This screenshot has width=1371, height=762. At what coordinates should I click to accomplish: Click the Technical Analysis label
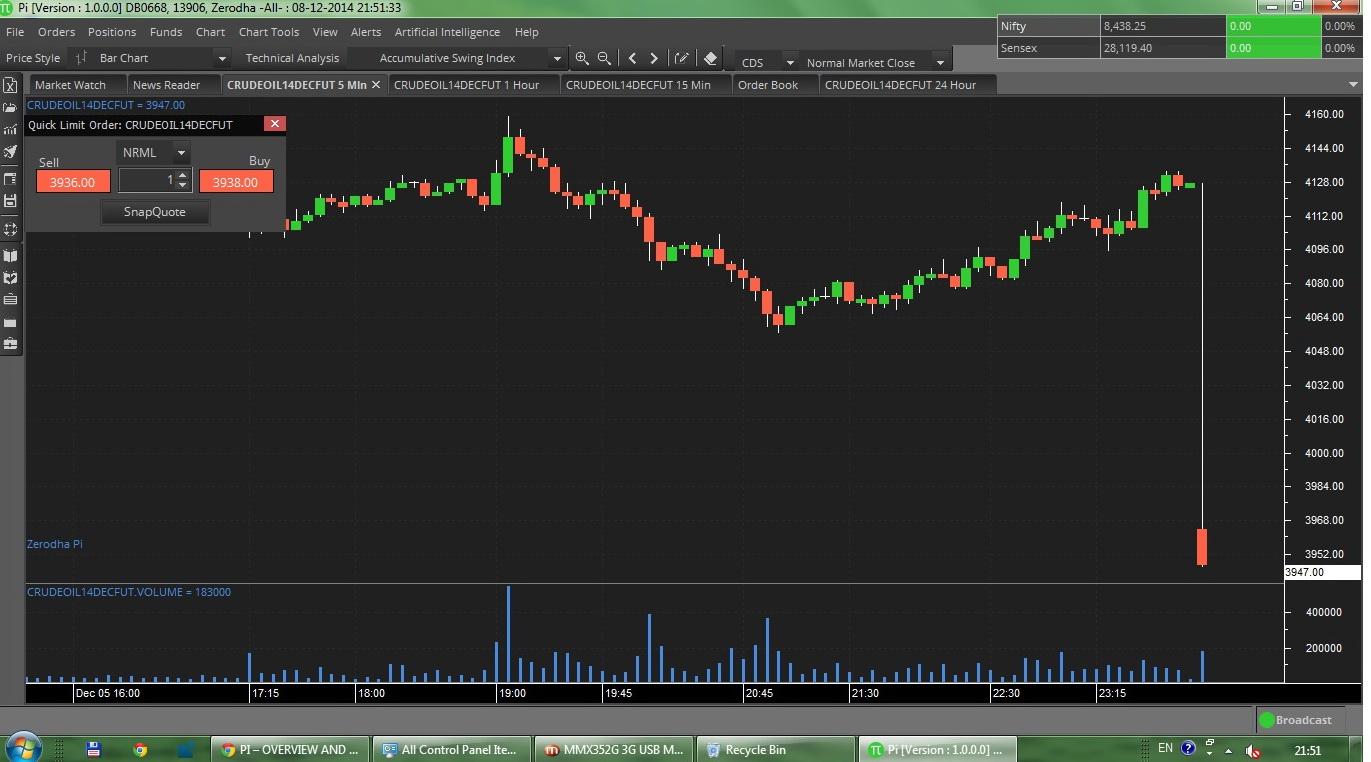click(292, 58)
